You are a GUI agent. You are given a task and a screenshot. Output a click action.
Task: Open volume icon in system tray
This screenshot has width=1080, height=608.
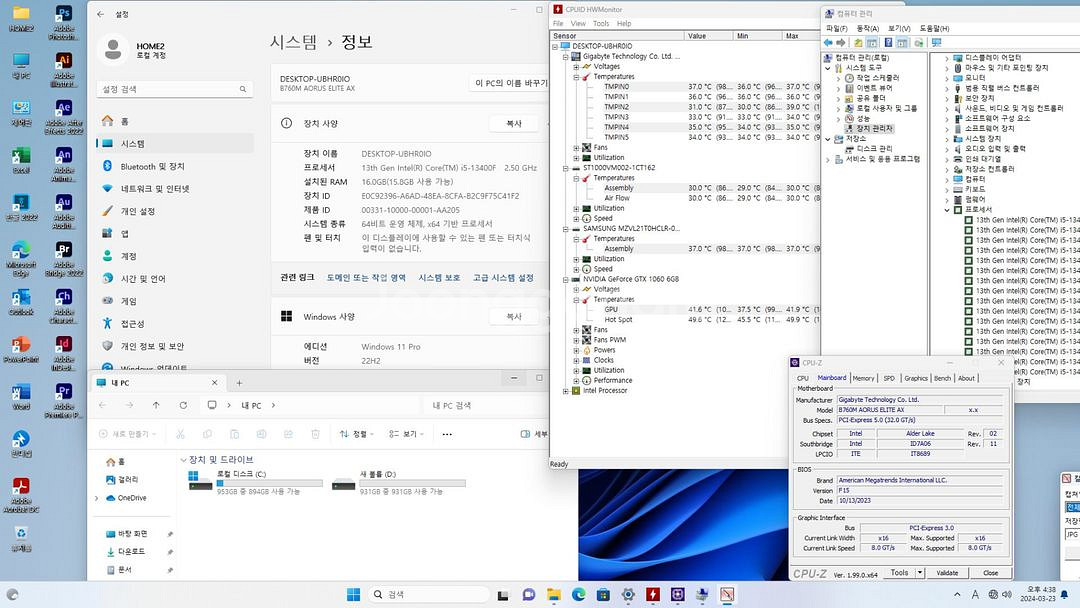[1007, 594]
